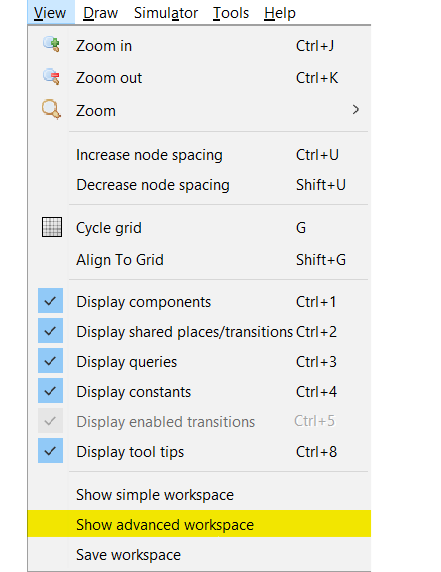Viewport: 441px width, 572px height.
Task: Choose Show simple workspace
Action: (199, 495)
